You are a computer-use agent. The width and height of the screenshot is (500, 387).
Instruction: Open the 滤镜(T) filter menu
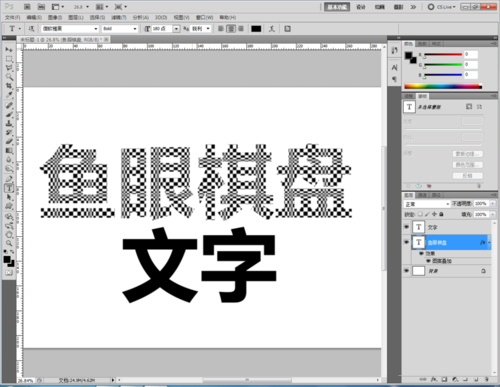(119, 17)
